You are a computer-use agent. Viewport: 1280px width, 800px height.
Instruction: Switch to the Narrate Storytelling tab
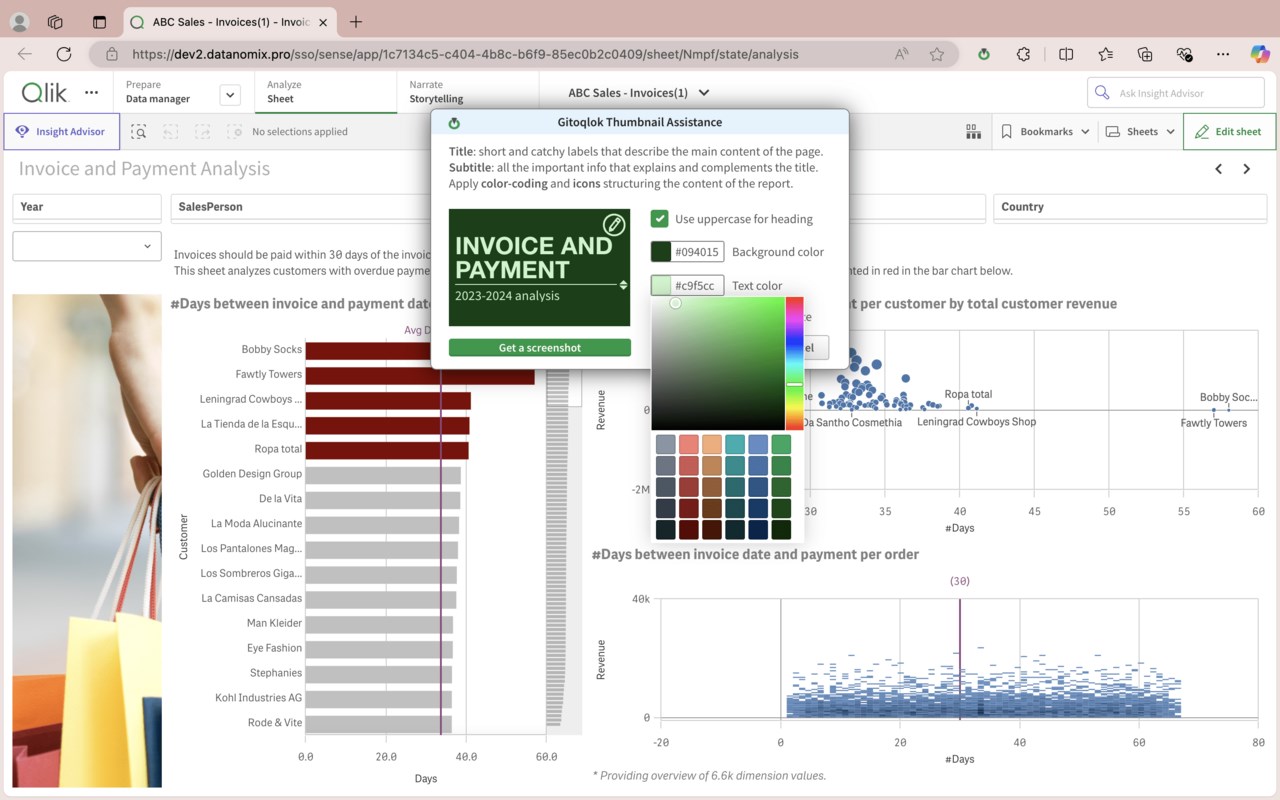(468, 92)
